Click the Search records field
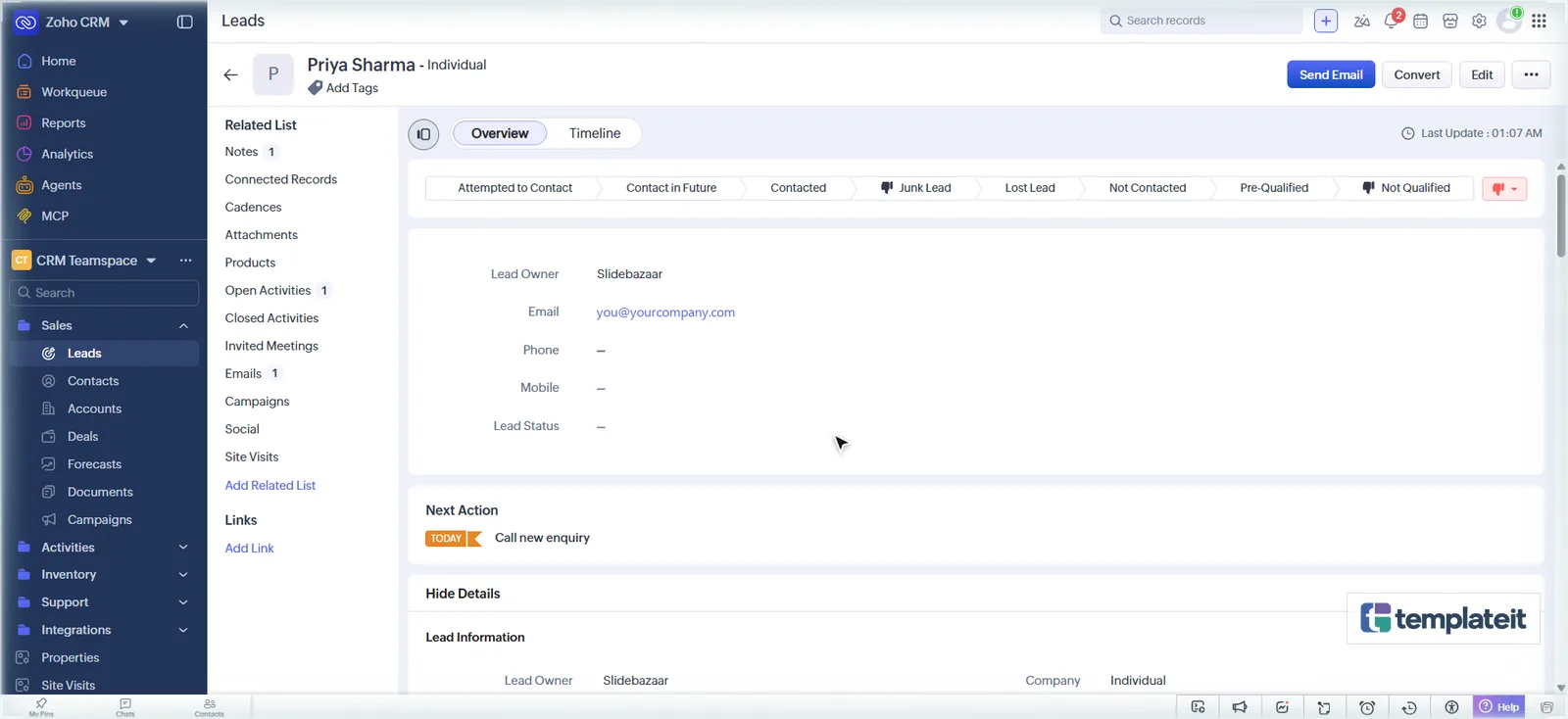This screenshot has width=1568, height=719. (x=1201, y=21)
